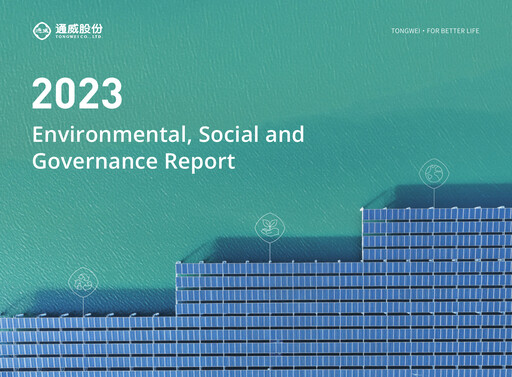
Task: Click the Chinese company name '通威股份'
Action: click(79, 29)
